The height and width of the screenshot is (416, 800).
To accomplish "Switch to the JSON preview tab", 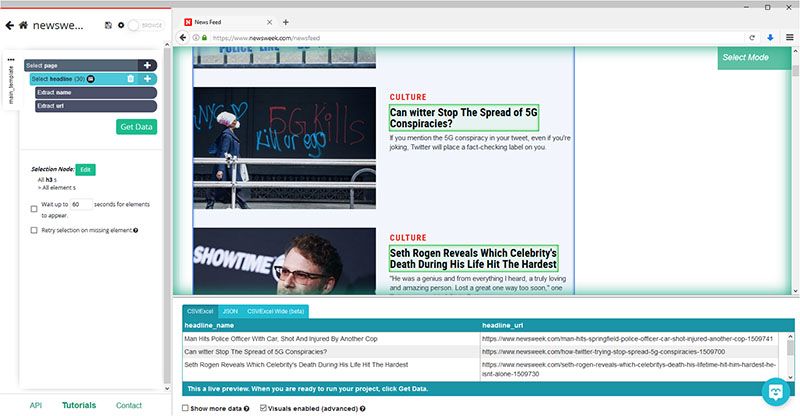I will point(230,311).
